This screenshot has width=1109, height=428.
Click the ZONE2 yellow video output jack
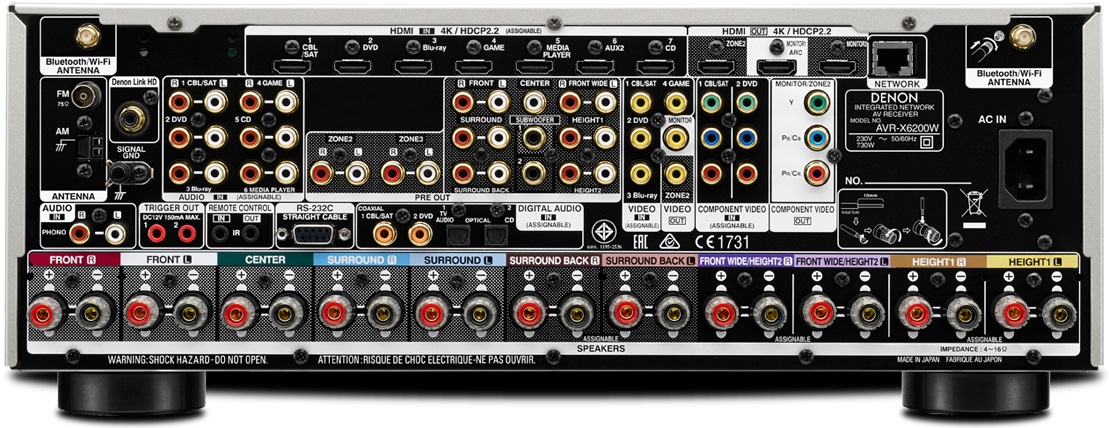(x=675, y=172)
